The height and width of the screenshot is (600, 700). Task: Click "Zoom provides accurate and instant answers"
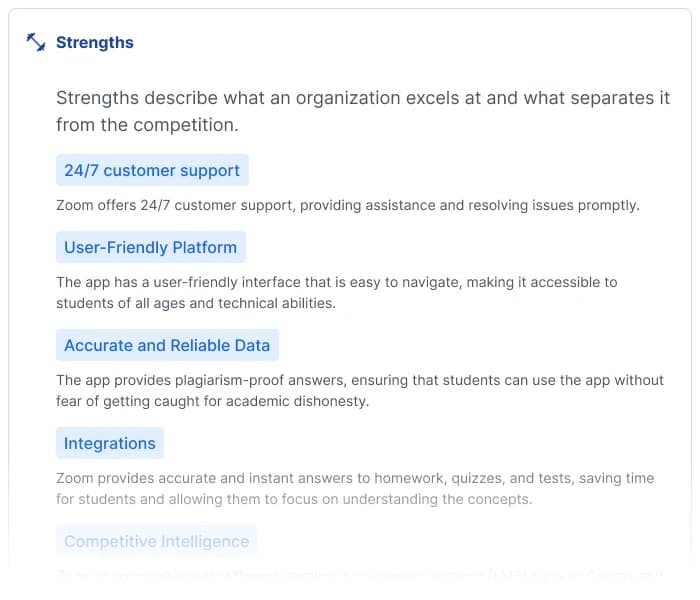click(x=200, y=478)
